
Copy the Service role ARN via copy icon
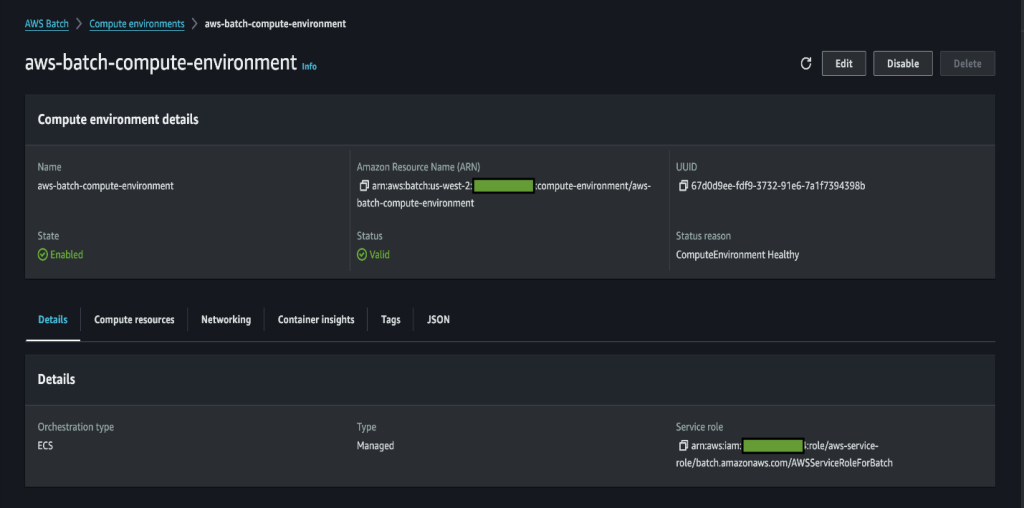pos(683,446)
